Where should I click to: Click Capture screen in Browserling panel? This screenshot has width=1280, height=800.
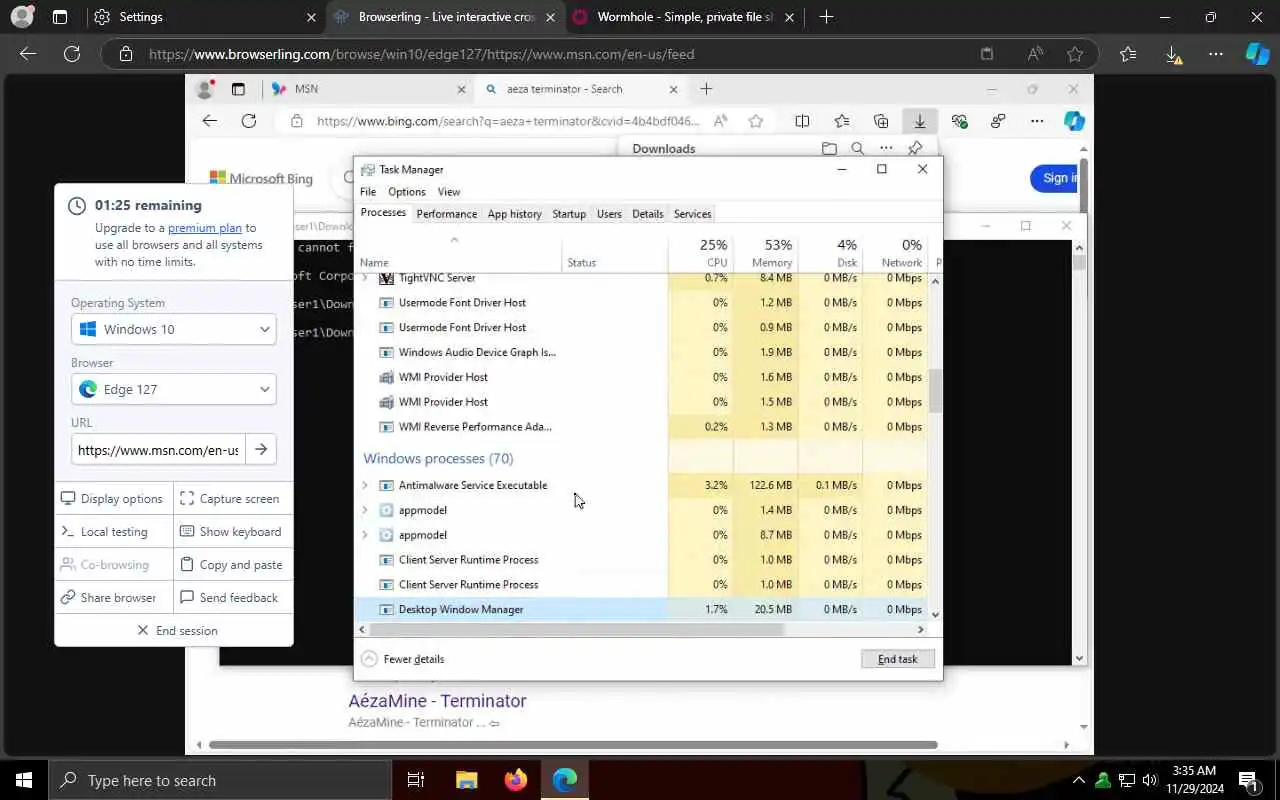coord(233,499)
